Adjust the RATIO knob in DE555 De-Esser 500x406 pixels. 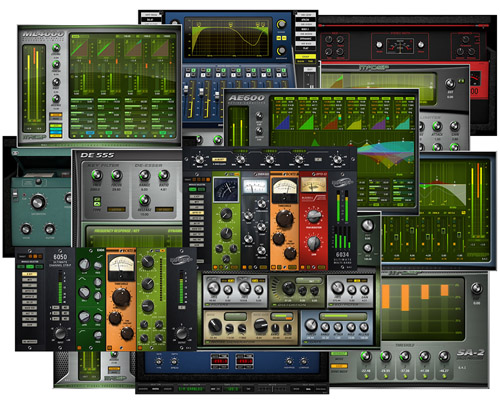tap(164, 175)
